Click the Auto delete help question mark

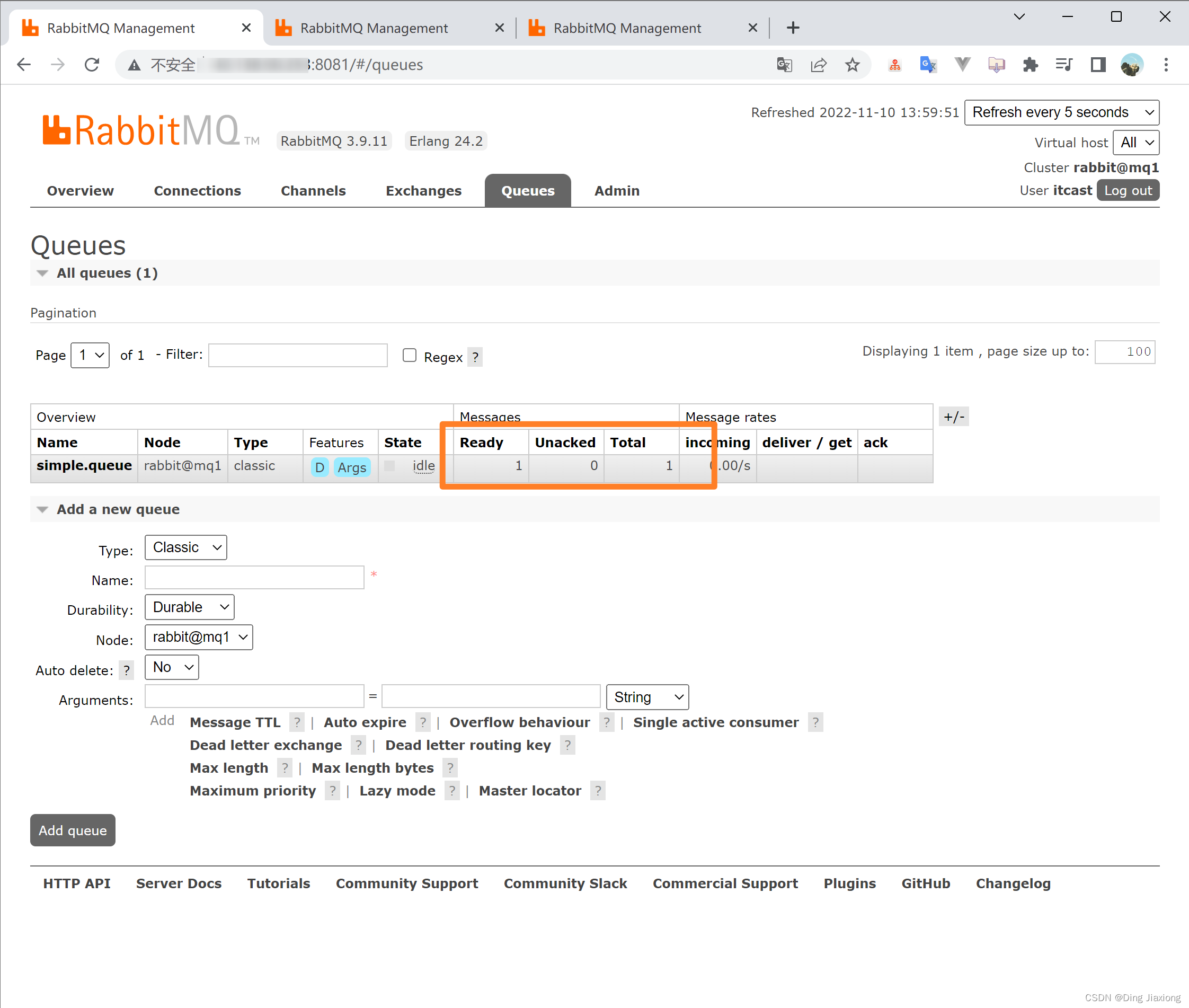(126, 670)
